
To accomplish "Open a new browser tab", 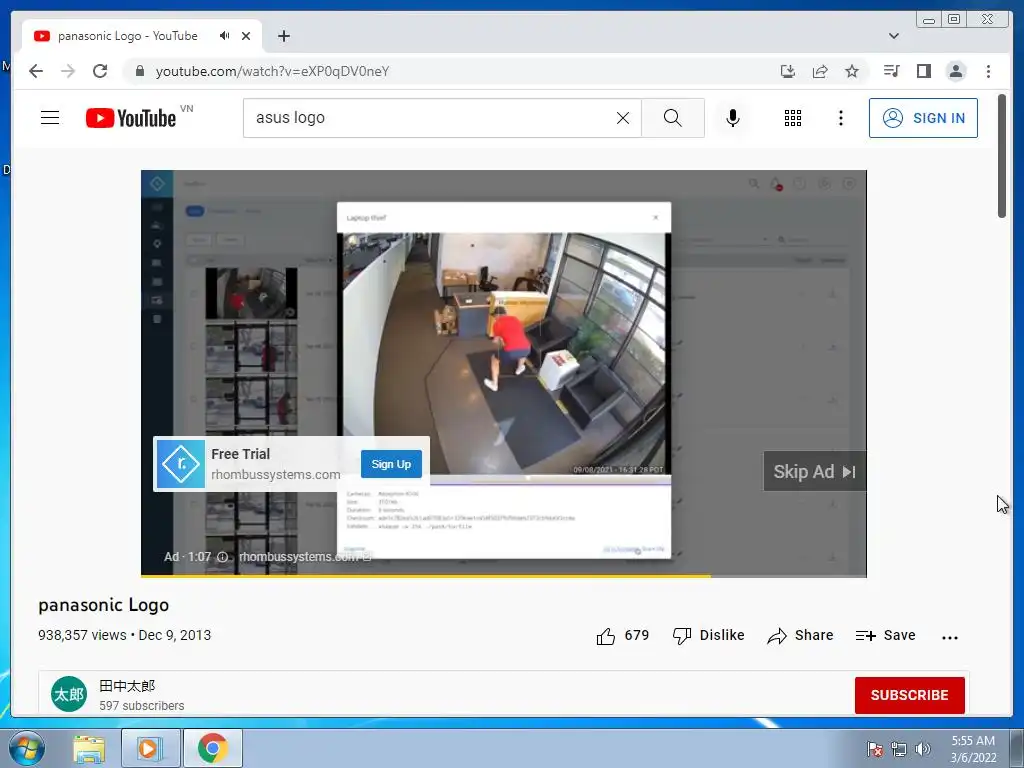I will click(x=283, y=36).
